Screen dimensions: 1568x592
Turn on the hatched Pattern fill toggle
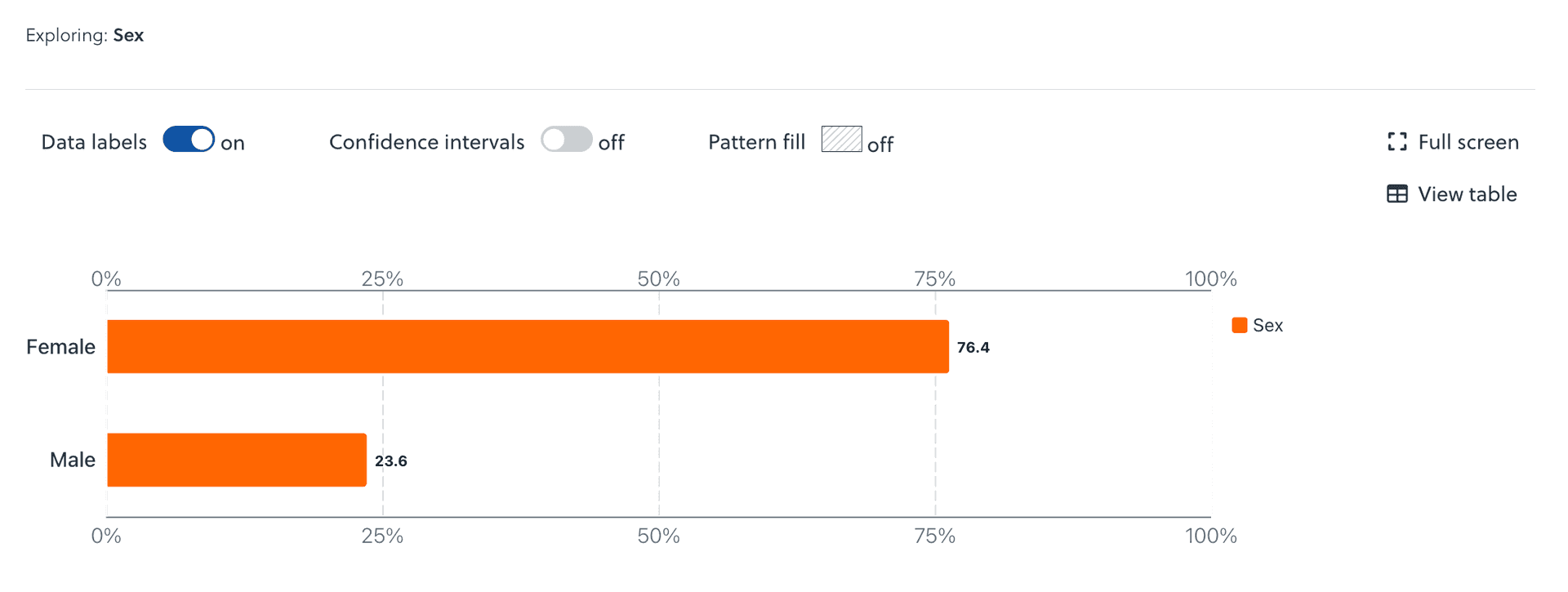(x=841, y=140)
